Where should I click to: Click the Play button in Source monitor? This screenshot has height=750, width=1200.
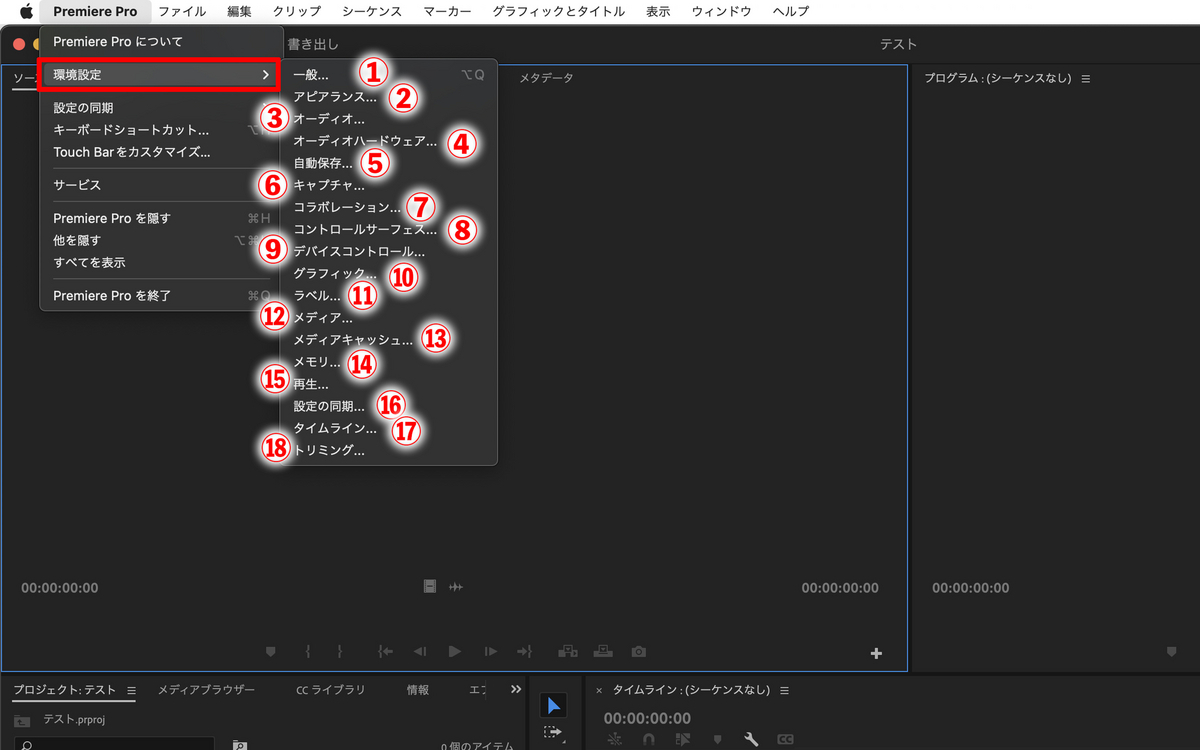455,651
